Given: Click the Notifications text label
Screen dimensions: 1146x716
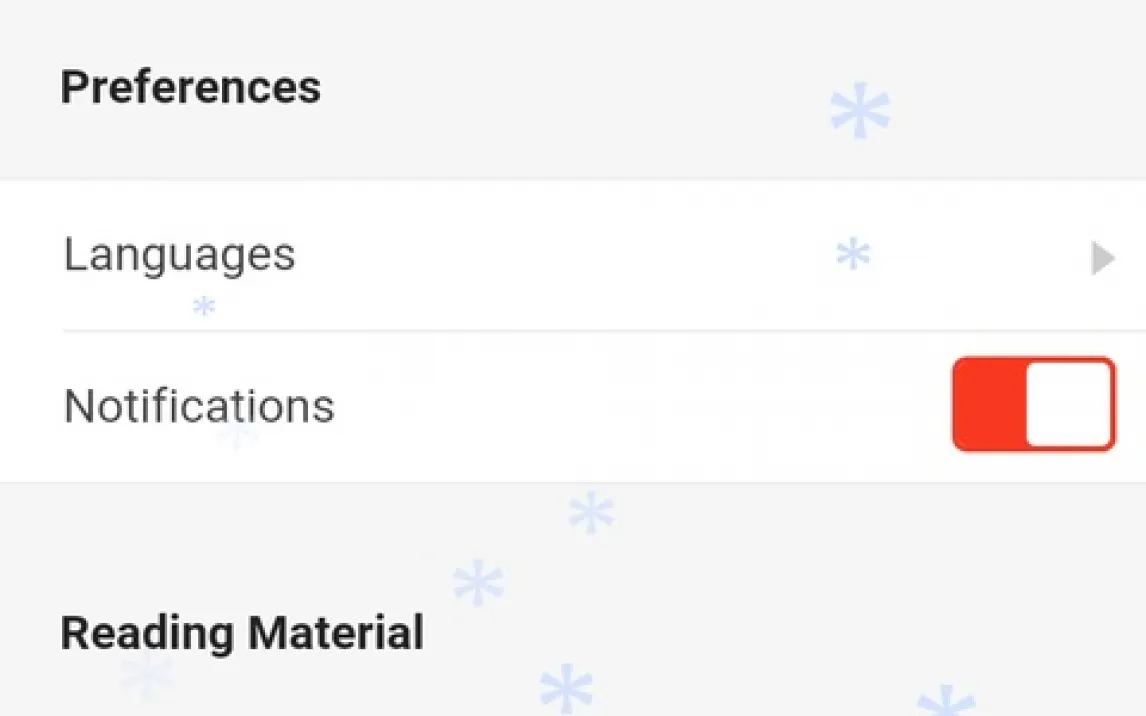Looking at the screenshot, I should tap(199, 406).
